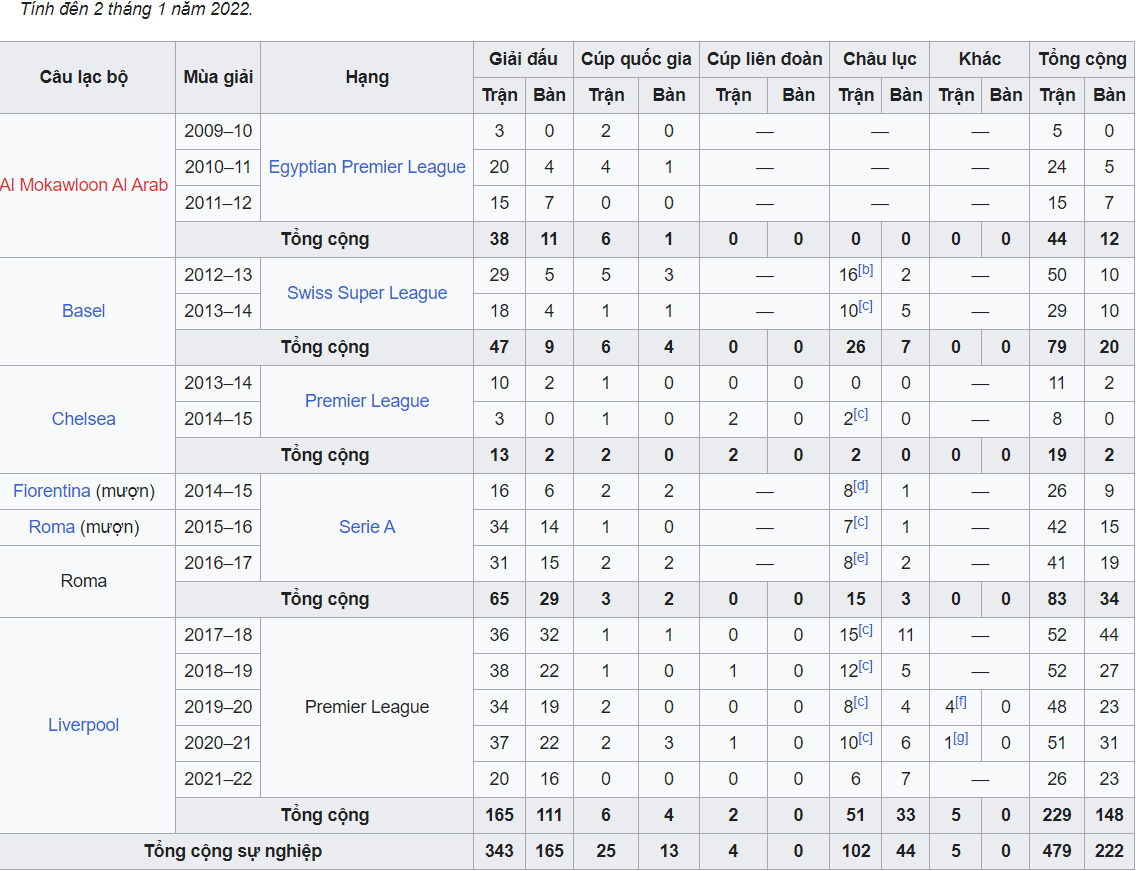Image resolution: width=1138 pixels, height=871 pixels.
Task: Open footnote [d] in the Fiorentina row
Action: pos(861,486)
